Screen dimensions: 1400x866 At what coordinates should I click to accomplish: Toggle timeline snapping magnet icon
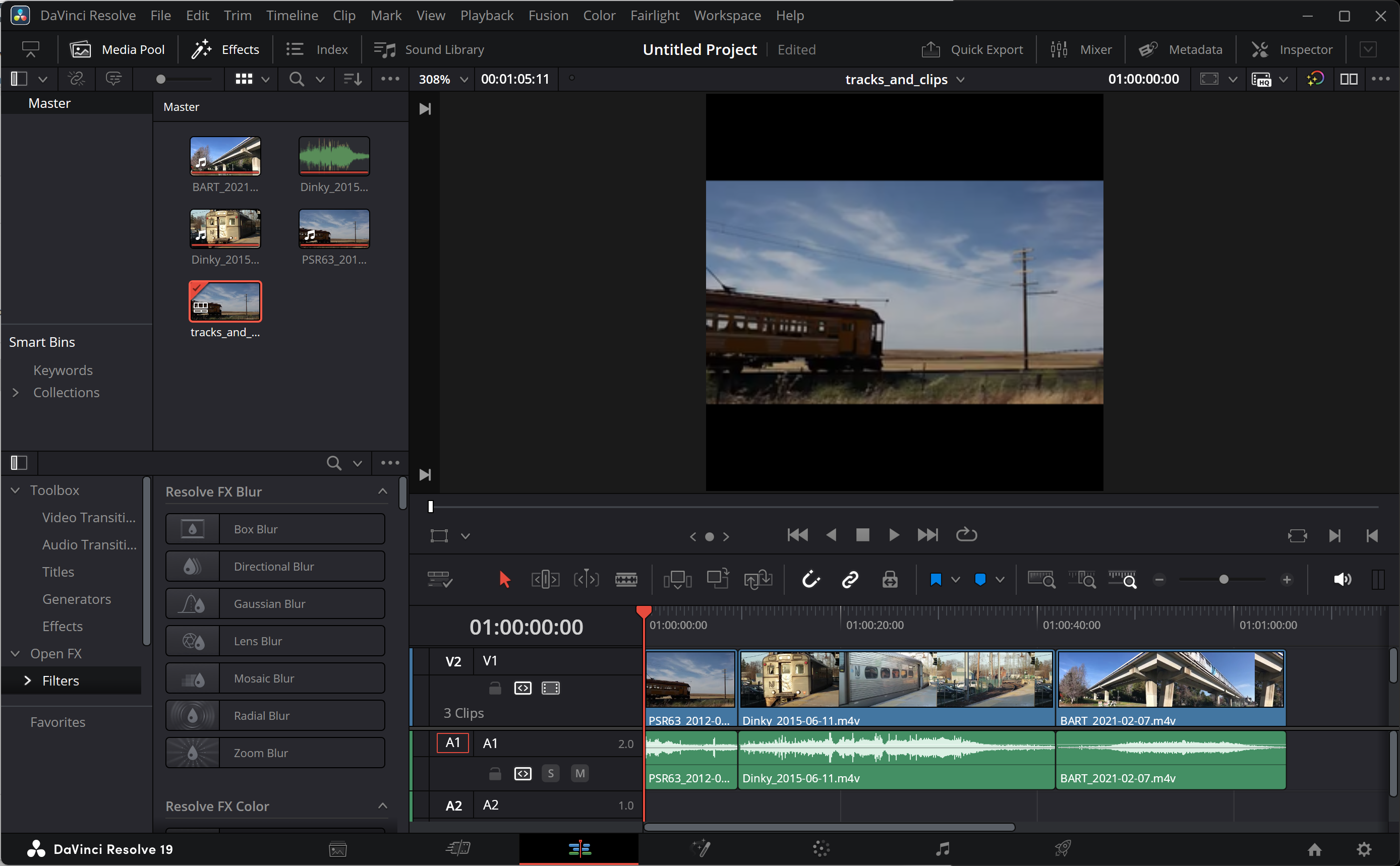pyautogui.click(x=810, y=580)
